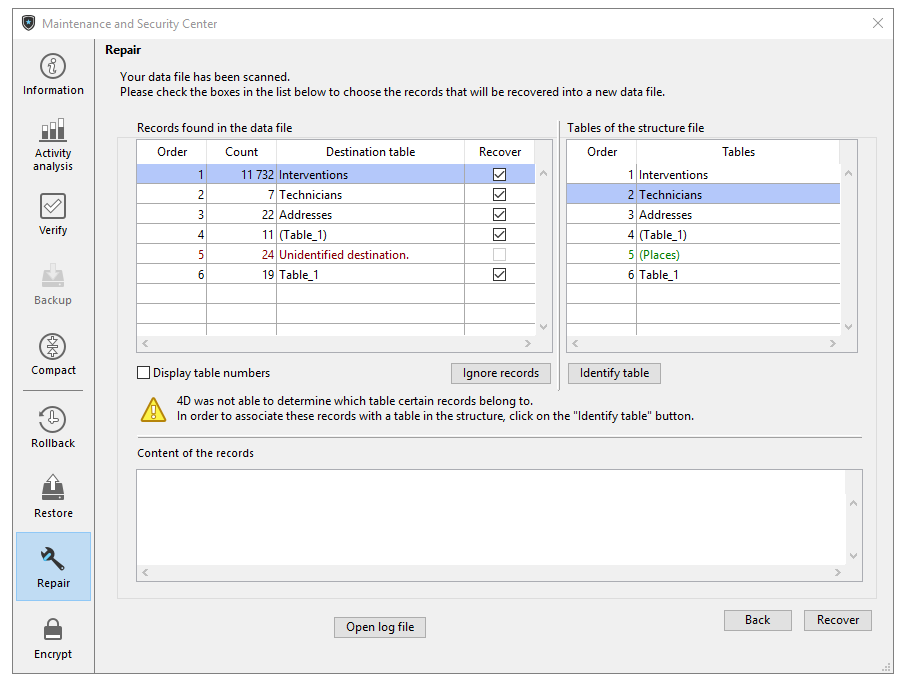
Task: Select the Restore sidebar icon
Action: point(53,489)
